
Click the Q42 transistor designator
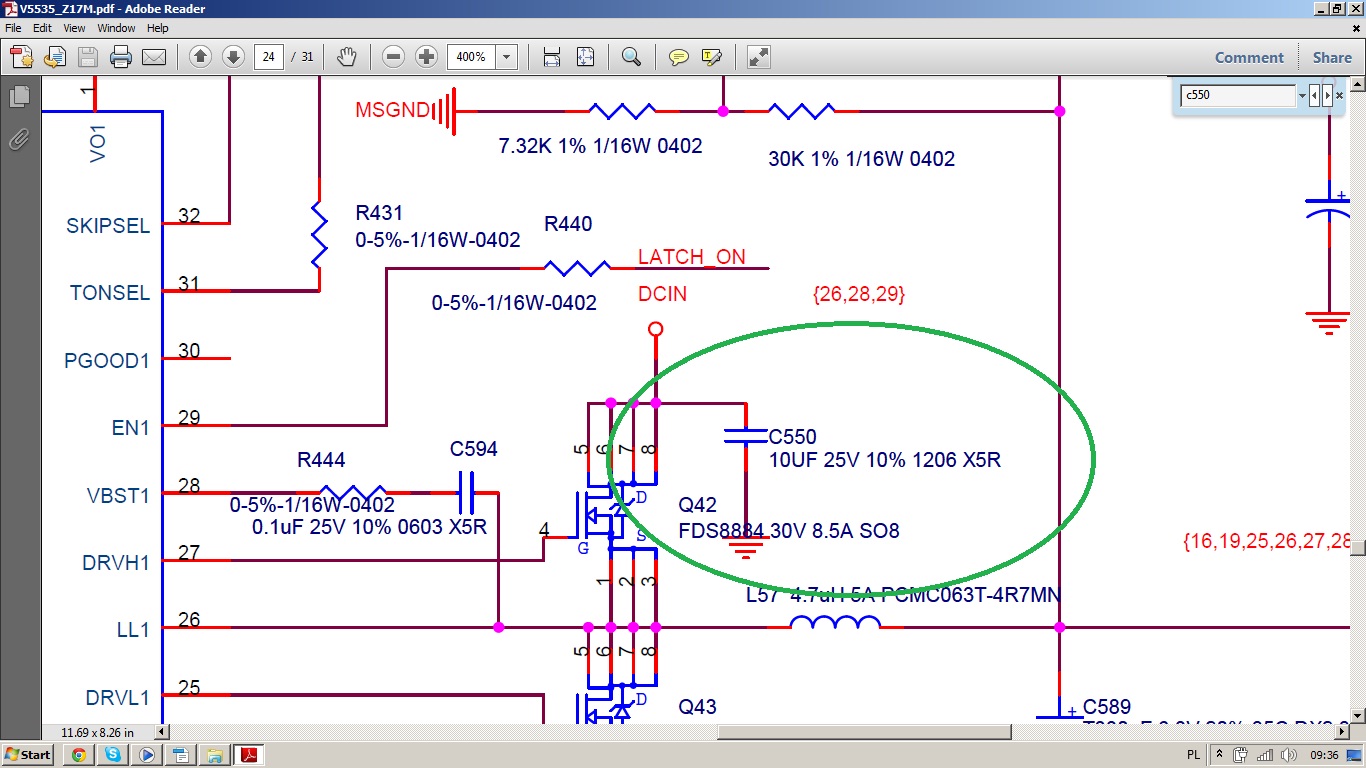tap(697, 506)
